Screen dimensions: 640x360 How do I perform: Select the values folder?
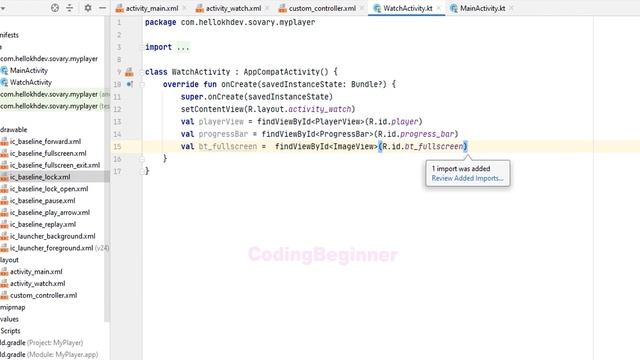coord(9,319)
